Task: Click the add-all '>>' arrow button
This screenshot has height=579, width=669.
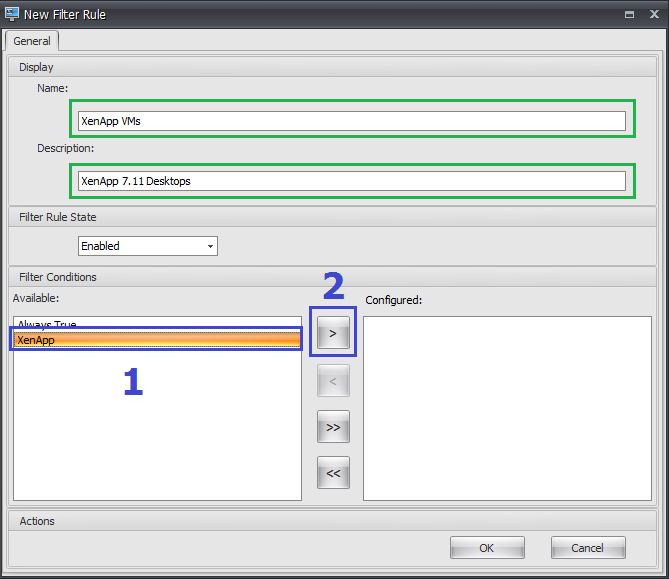Action: 333,427
